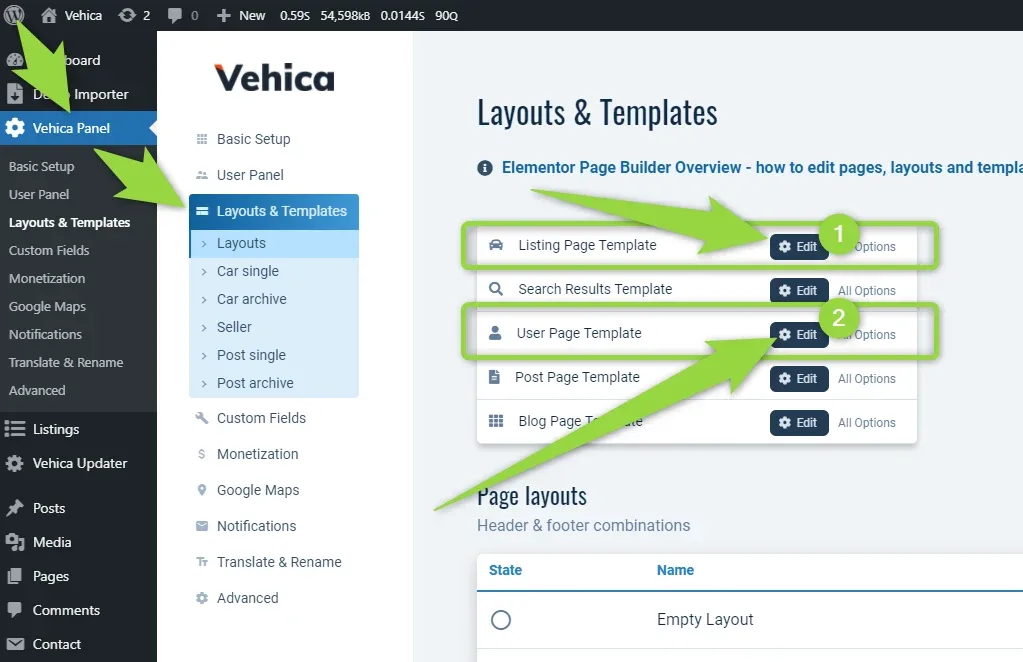The width and height of the screenshot is (1023, 662).
Task: Open Translate & Rename in WordPress submenu
Action: coord(66,363)
